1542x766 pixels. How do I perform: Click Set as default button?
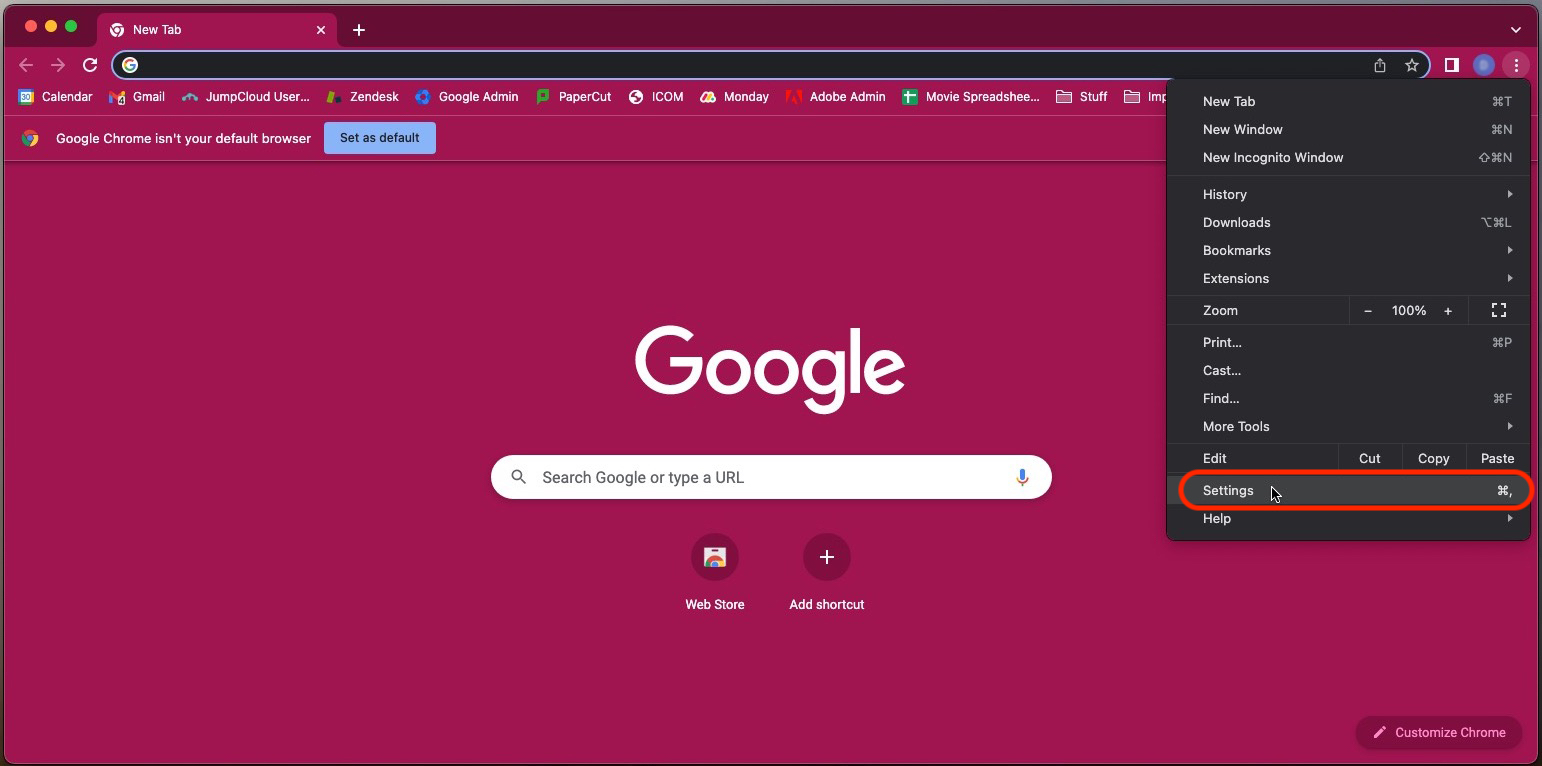point(380,138)
